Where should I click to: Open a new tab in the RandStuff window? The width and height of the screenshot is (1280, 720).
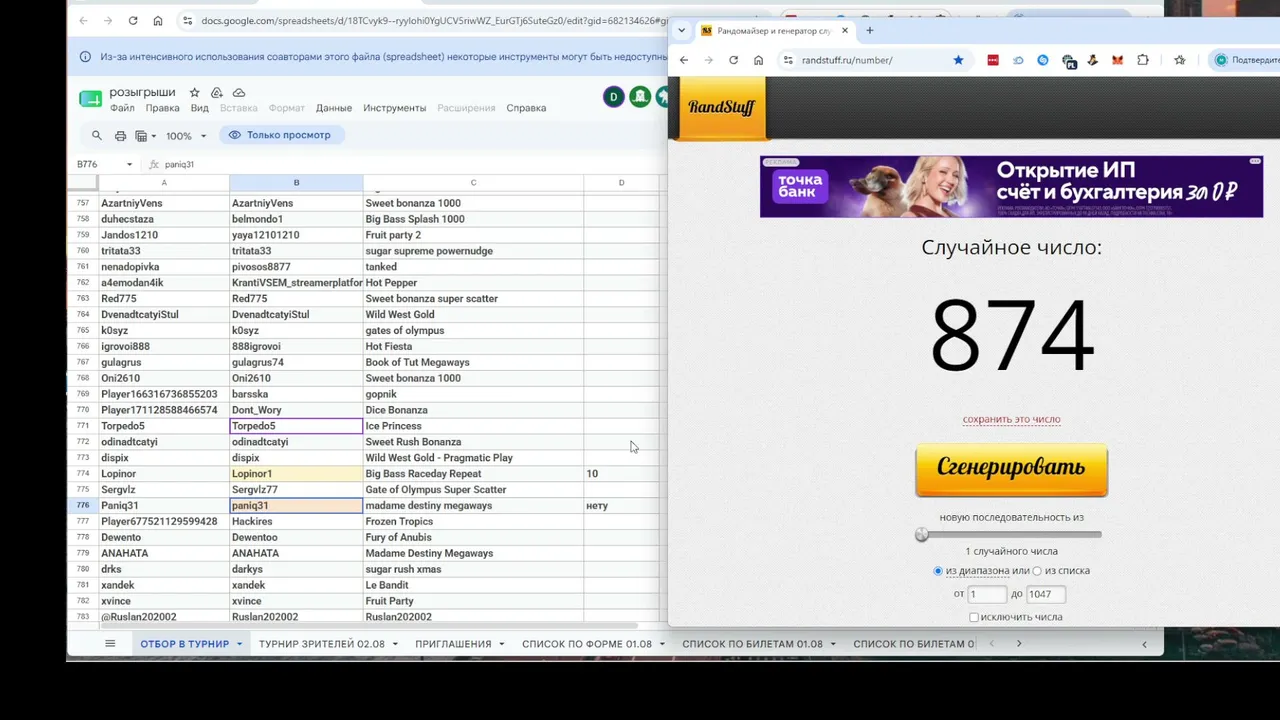870,31
